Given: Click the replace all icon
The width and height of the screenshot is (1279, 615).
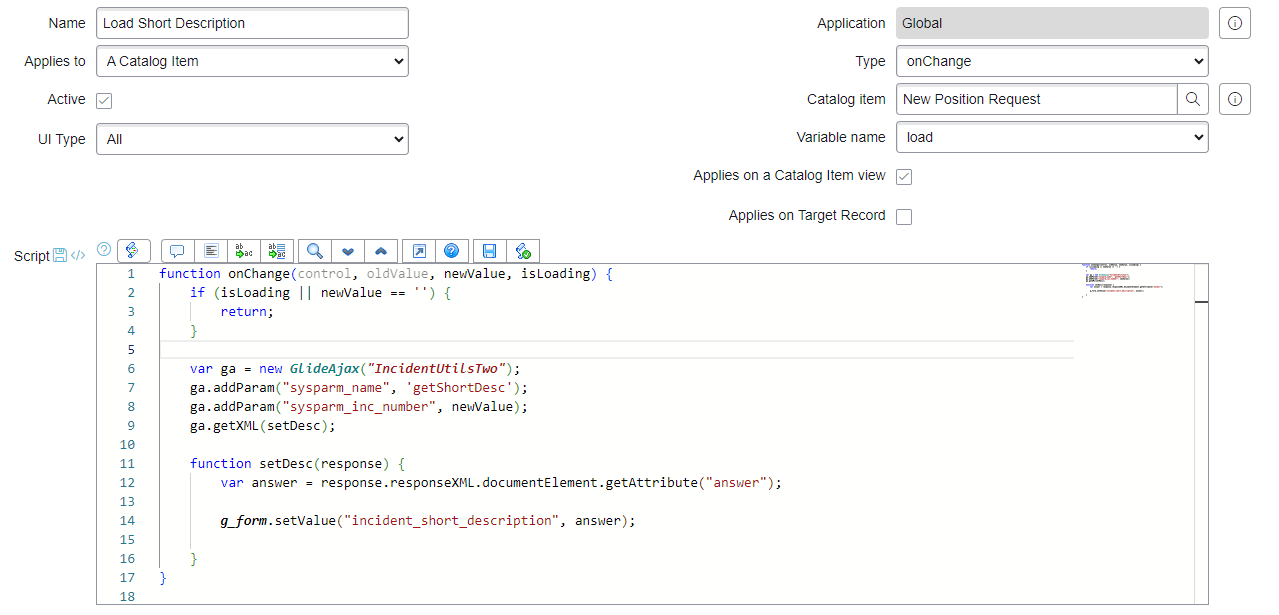Looking at the screenshot, I should tap(277, 251).
